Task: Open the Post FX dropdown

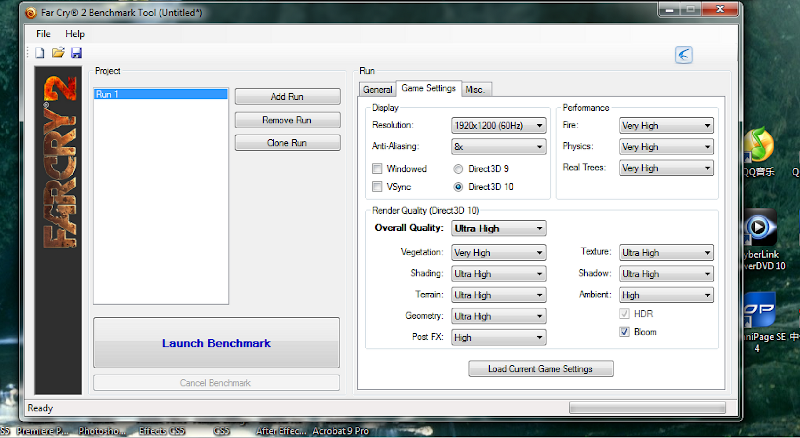Action: 498,337
